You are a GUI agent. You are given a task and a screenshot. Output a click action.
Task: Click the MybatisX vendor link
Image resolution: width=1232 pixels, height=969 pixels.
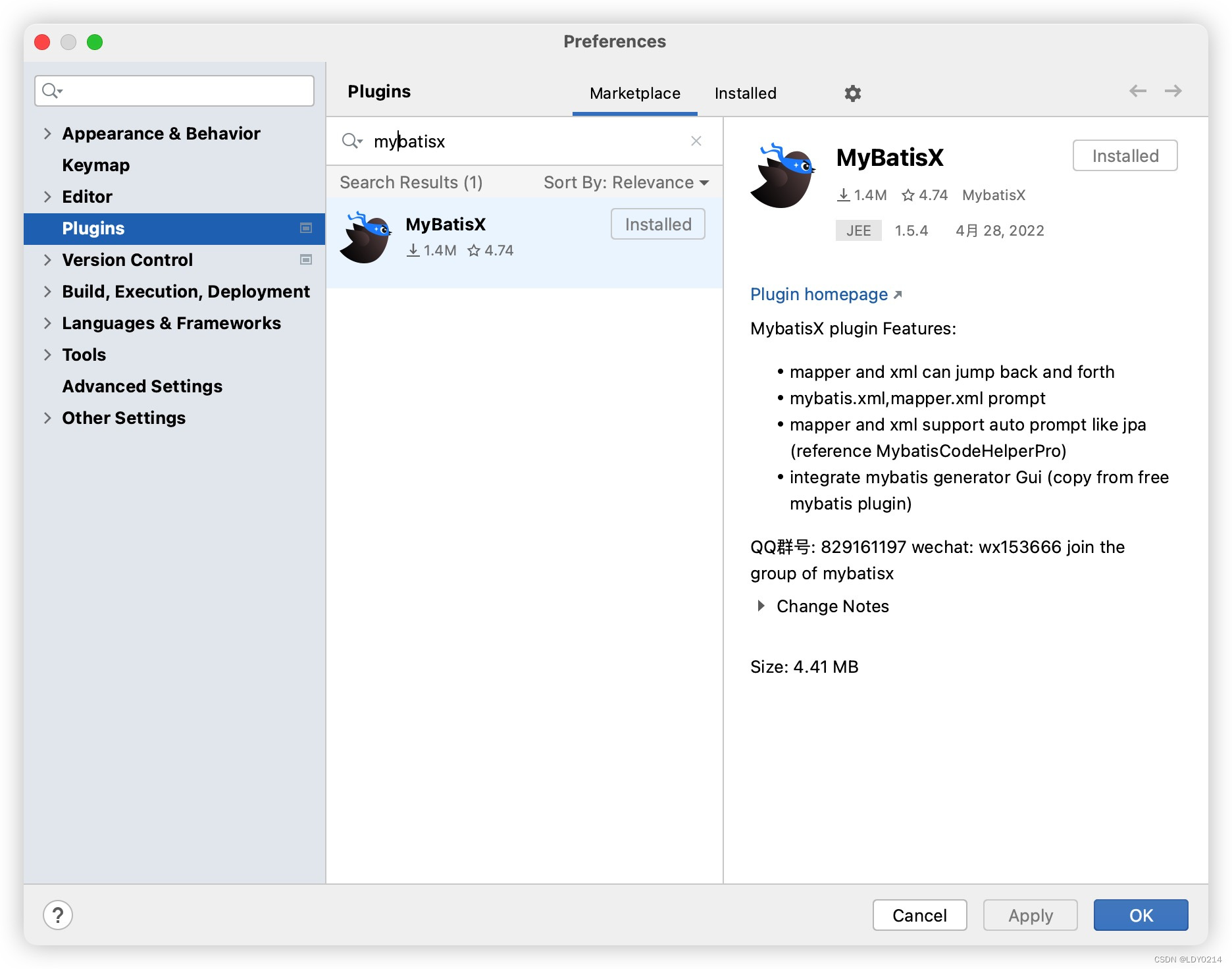pyautogui.click(x=994, y=195)
